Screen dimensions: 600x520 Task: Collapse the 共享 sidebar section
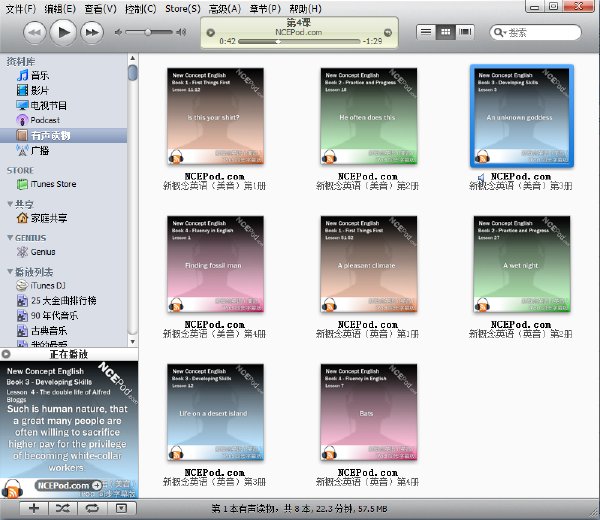(x=10, y=204)
